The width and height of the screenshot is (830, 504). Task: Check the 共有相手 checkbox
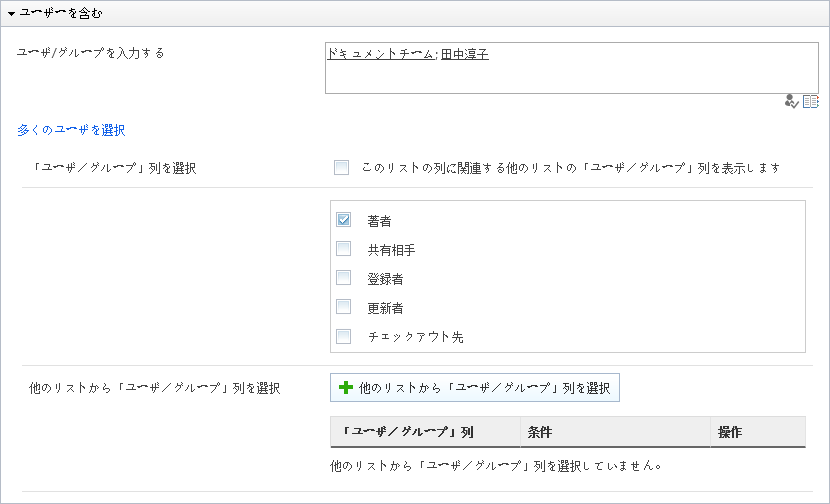tap(344, 249)
